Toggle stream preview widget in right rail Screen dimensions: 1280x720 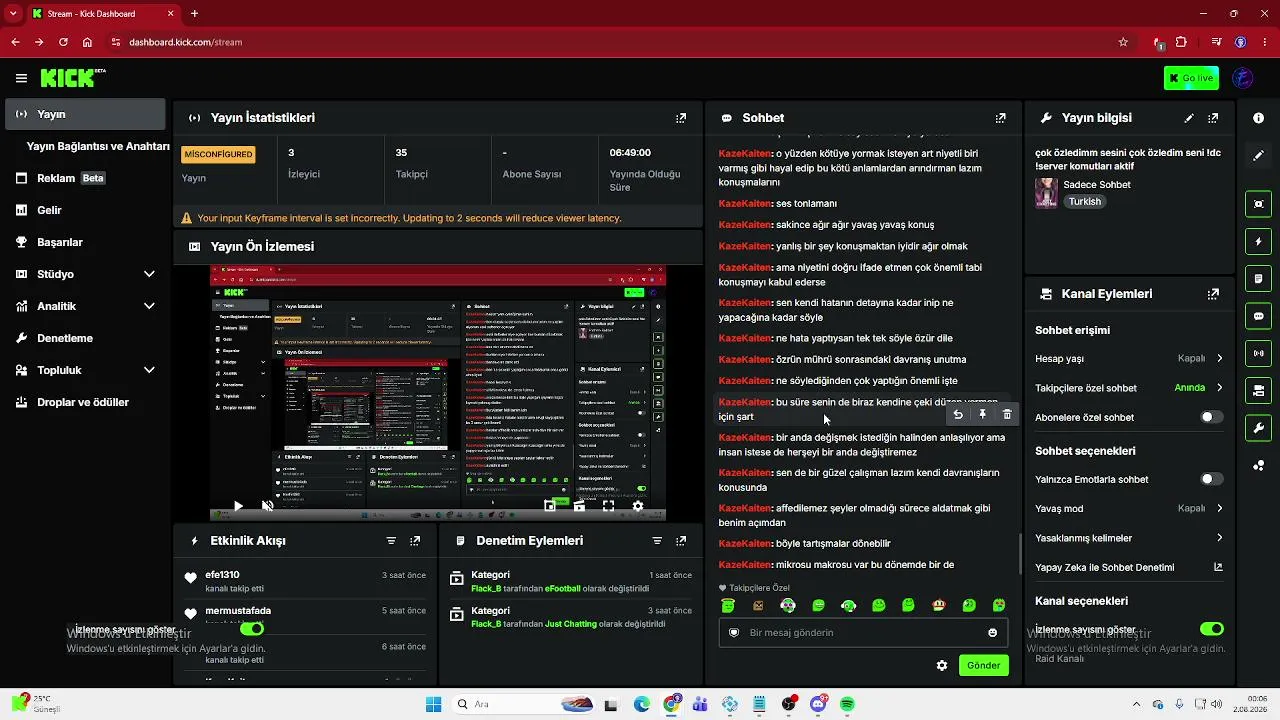(x=1258, y=204)
